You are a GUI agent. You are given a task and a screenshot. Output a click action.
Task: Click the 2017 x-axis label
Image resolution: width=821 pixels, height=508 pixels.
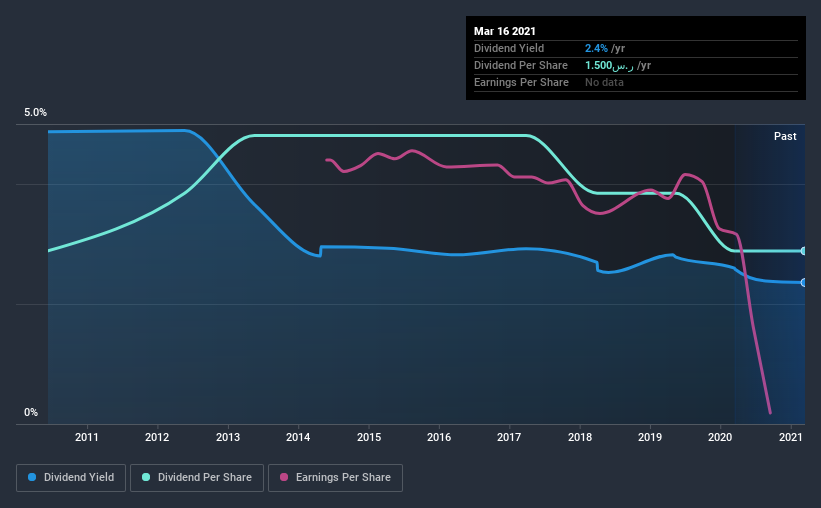pos(509,437)
